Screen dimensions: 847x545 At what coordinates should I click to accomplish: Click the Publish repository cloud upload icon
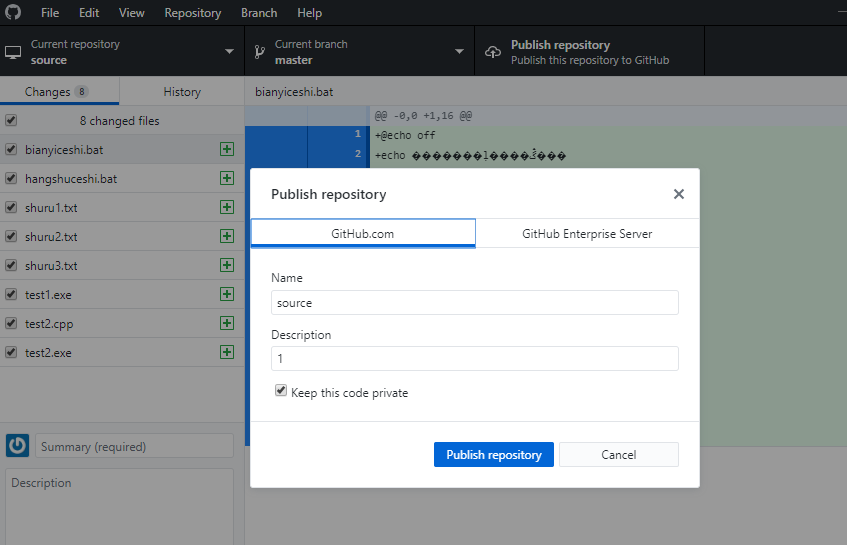coord(493,52)
